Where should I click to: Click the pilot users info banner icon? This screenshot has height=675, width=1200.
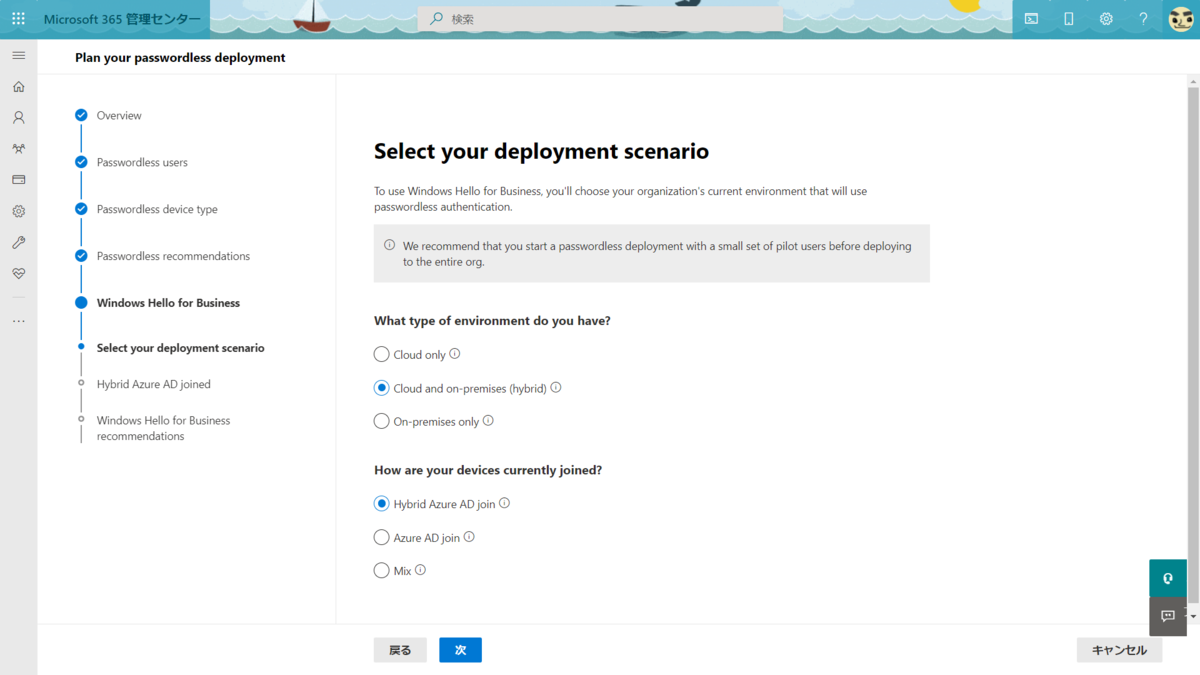pos(389,245)
